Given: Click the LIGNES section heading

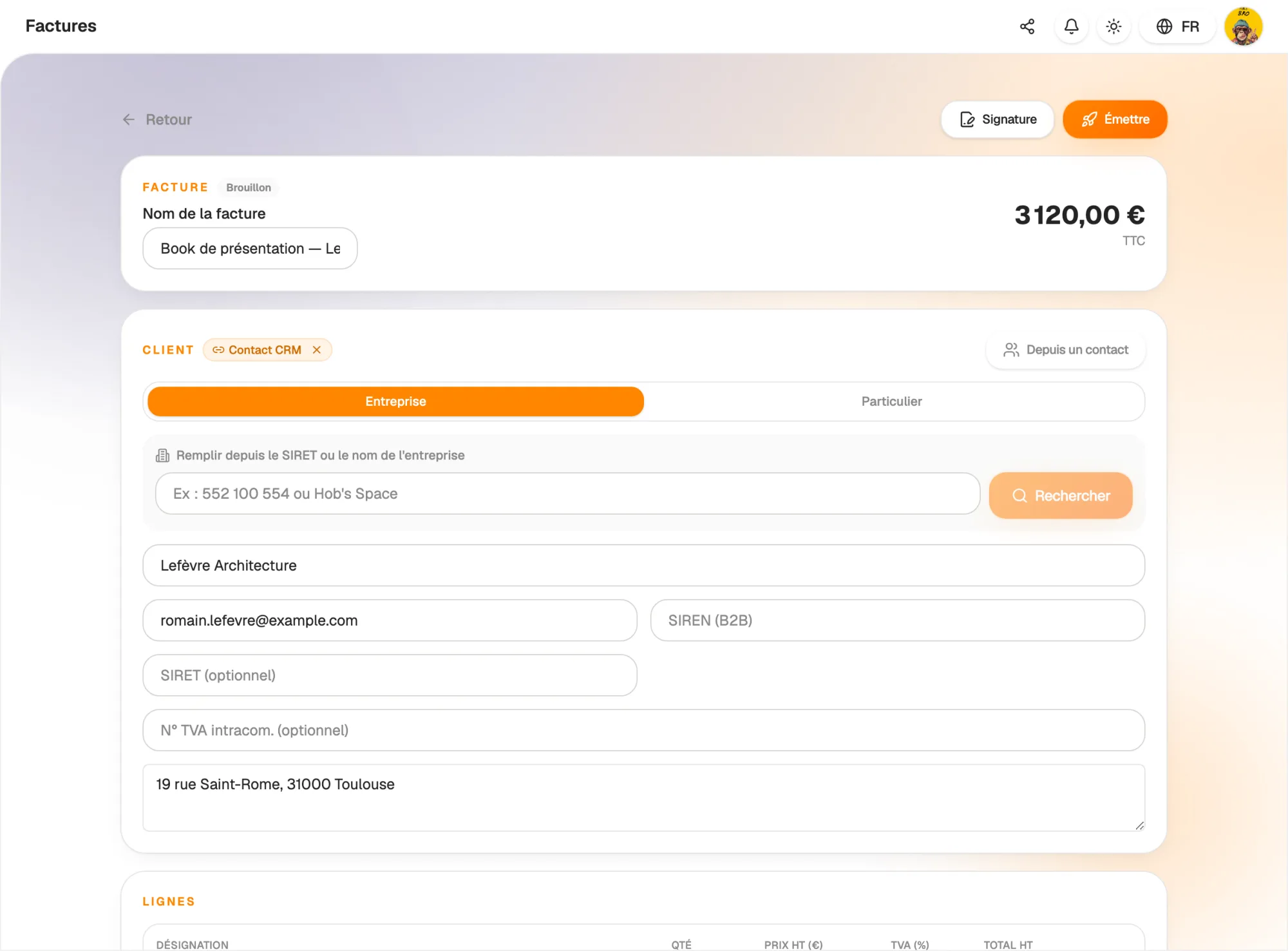Looking at the screenshot, I should (x=169, y=901).
